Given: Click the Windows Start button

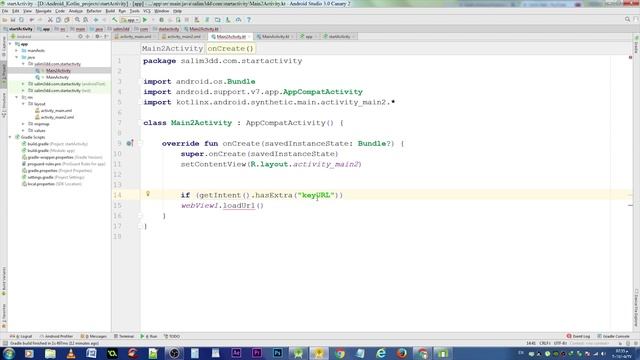Looking at the screenshot, I should 9,353.
